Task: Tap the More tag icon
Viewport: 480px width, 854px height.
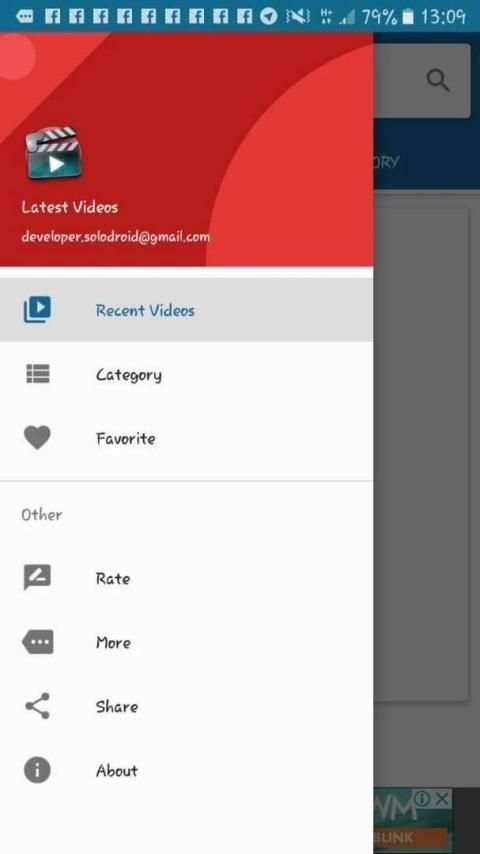Action: [38, 642]
